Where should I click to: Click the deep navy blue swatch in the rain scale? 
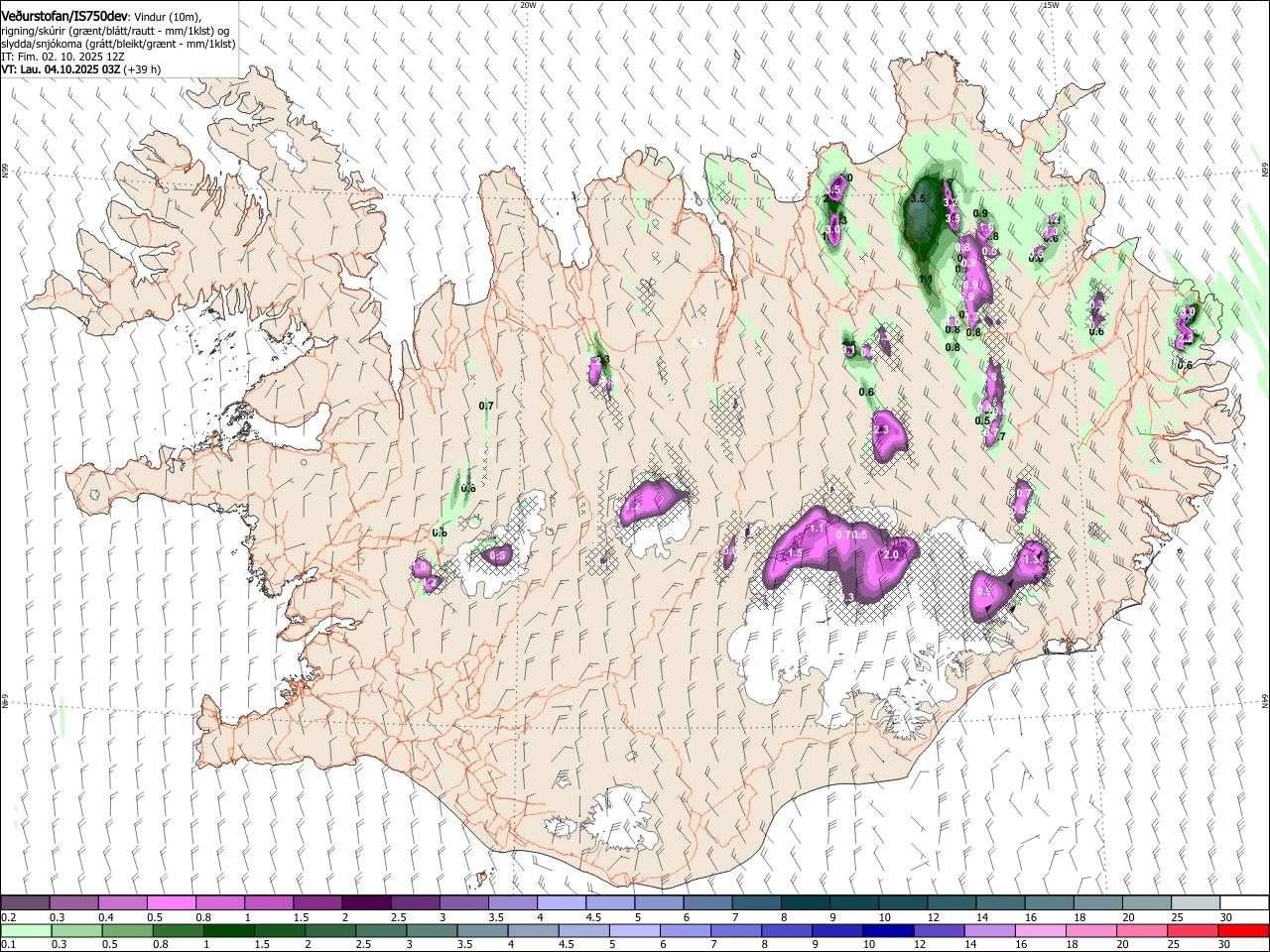[887, 930]
